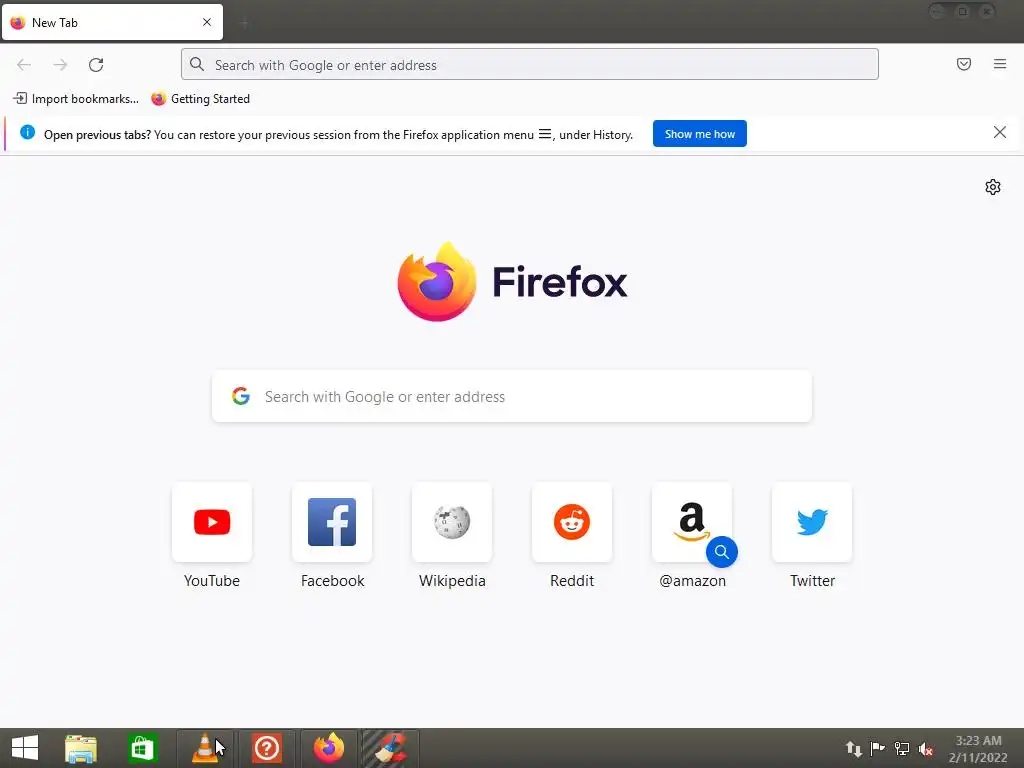Click the Google logo in search box
The height and width of the screenshot is (768, 1024).
pyautogui.click(x=241, y=396)
